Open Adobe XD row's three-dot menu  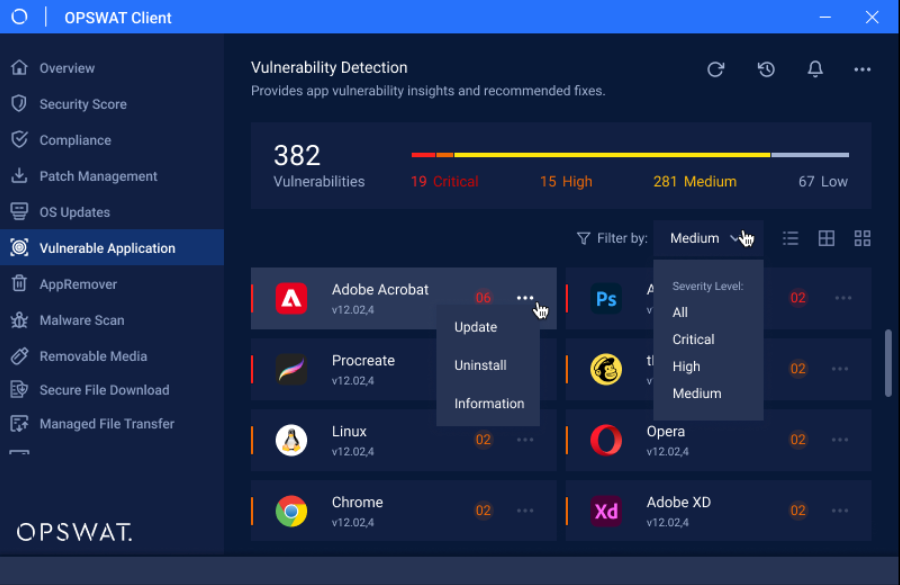point(840,510)
